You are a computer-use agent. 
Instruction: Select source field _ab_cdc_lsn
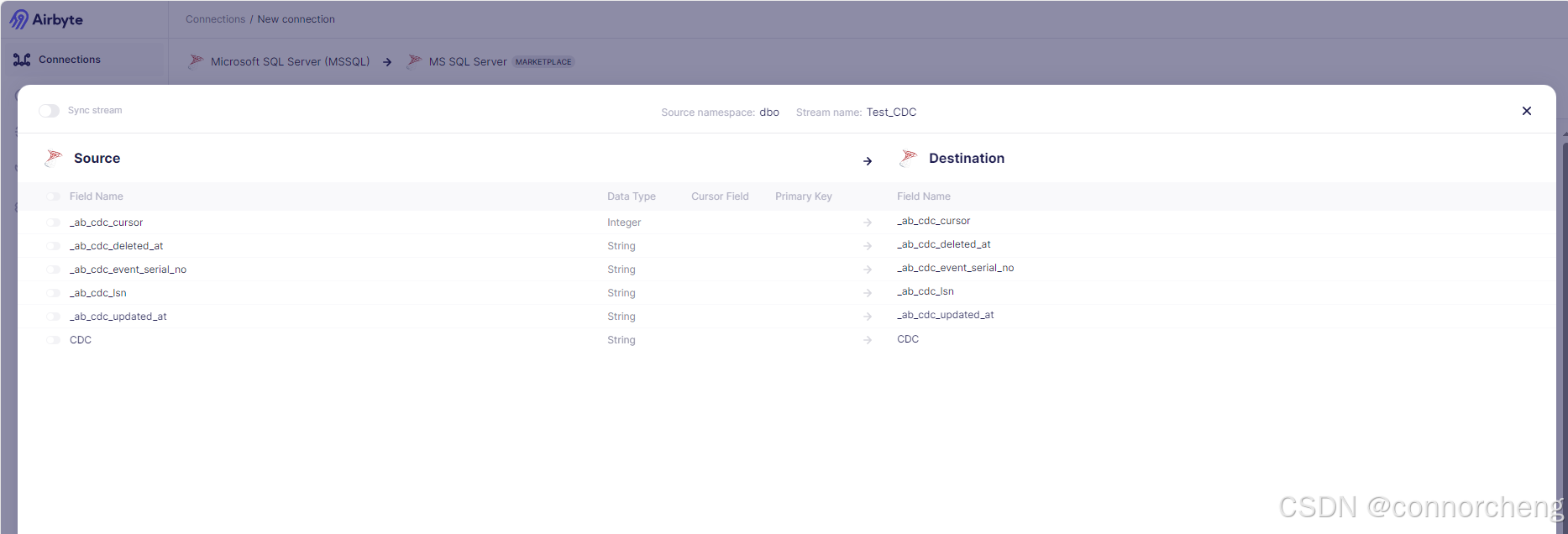point(98,293)
